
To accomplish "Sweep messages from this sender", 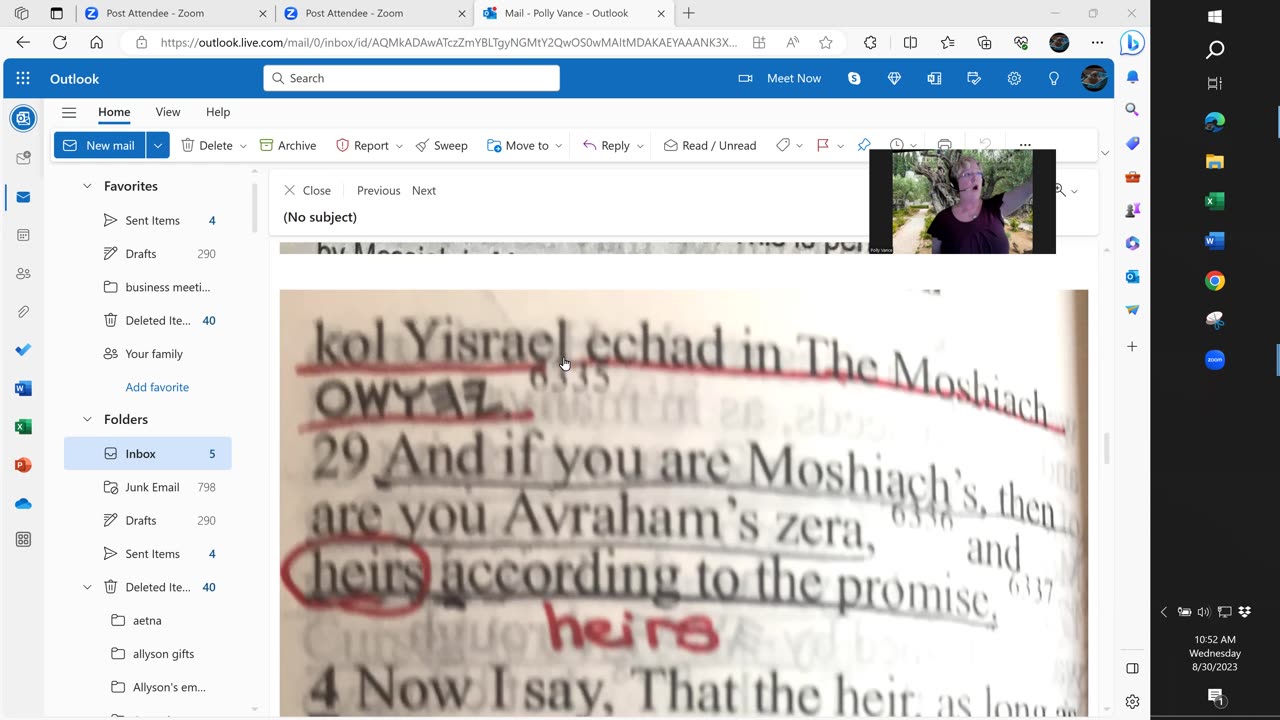I will [441, 145].
